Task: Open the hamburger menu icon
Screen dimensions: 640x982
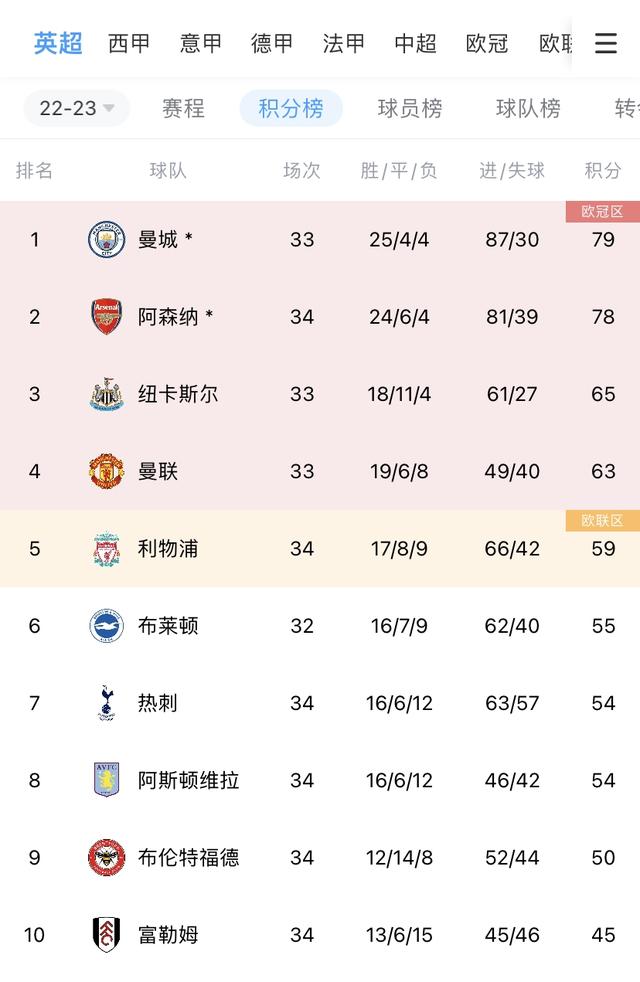Action: (x=605, y=43)
